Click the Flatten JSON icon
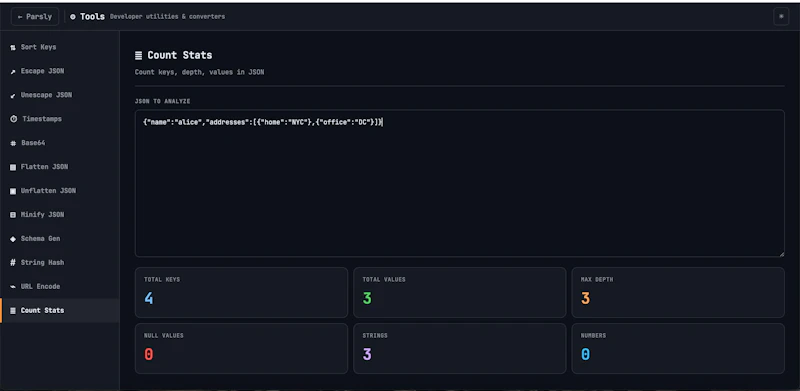 click(x=13, y=167)
